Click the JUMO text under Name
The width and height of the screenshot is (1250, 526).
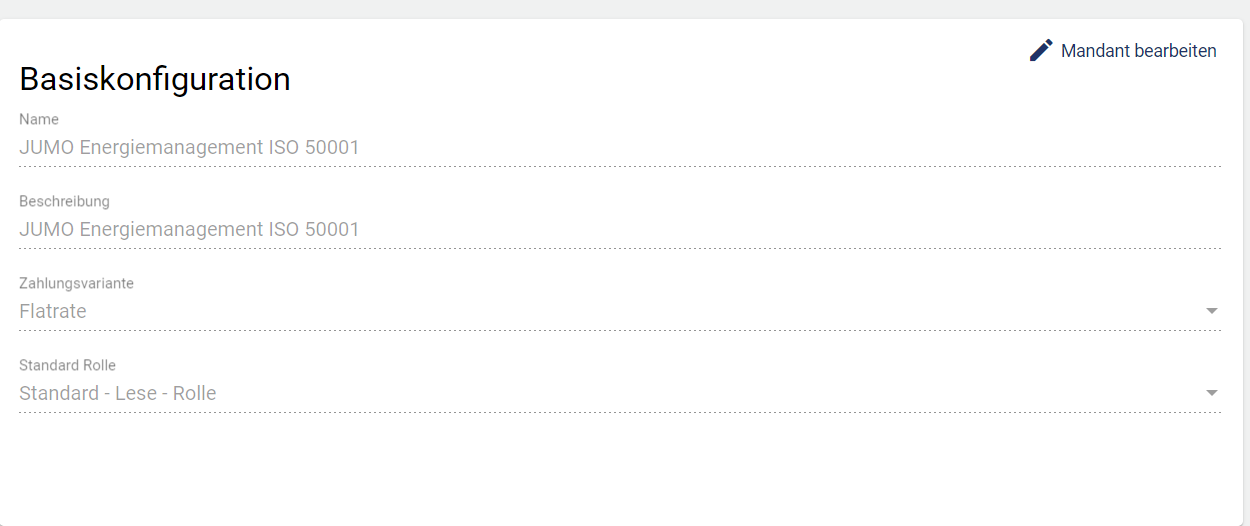[x=46, y=148]
